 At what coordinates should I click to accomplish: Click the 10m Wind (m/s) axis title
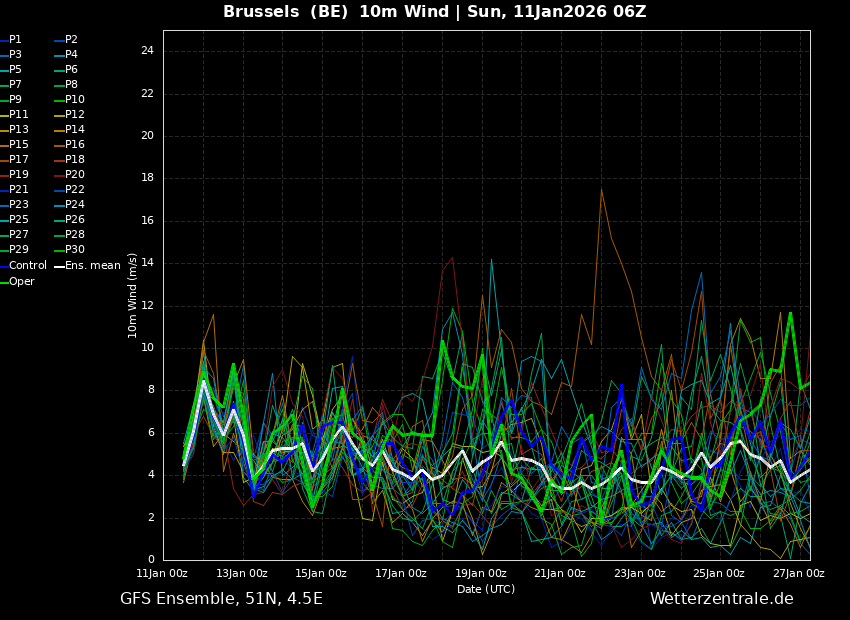132,295
